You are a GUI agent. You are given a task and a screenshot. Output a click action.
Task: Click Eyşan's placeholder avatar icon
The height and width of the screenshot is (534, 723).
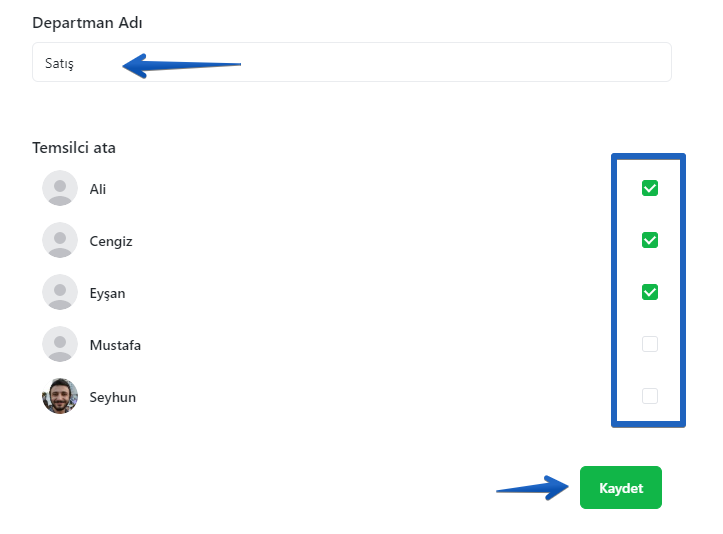60,292
